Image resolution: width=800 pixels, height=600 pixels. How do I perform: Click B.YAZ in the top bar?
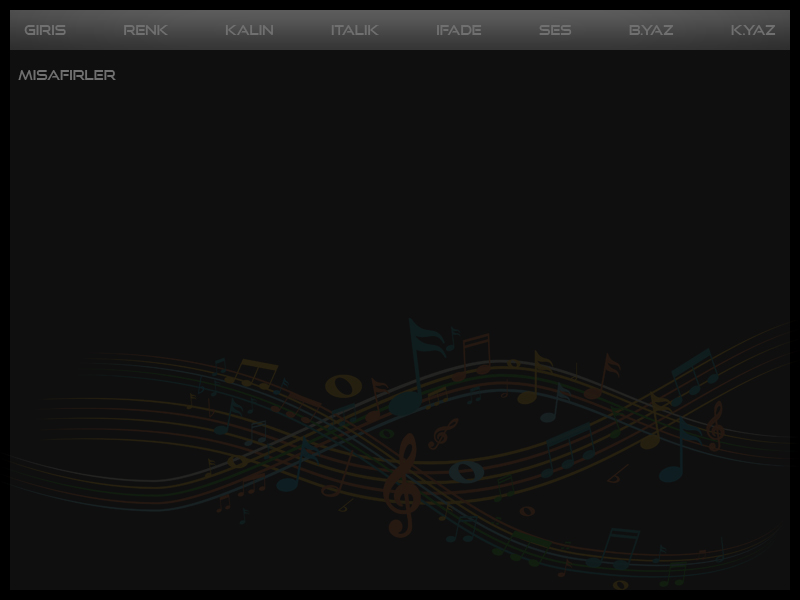651,30
